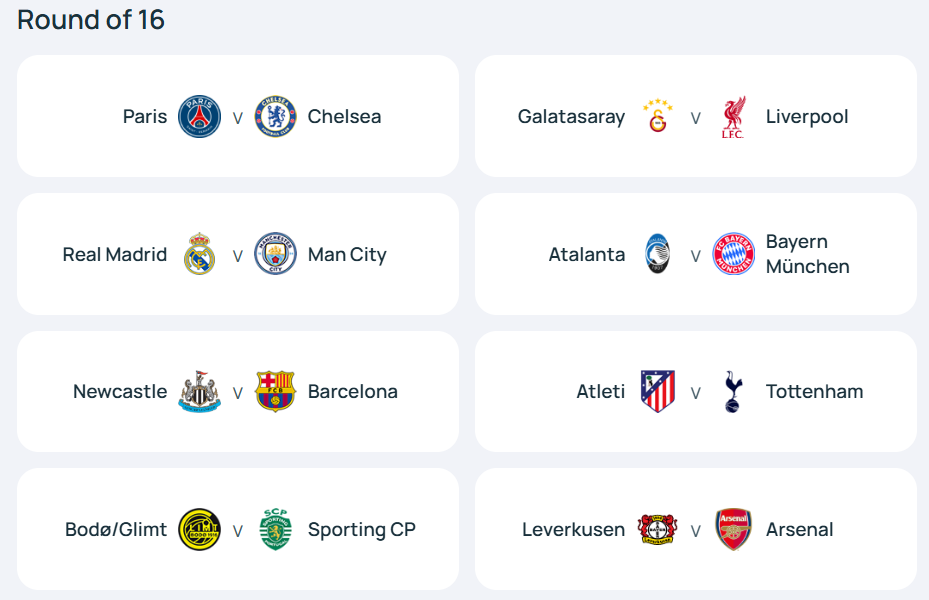929x600 pixels.
Task: Click the FC Barcelona blaugrana badge
Action: point(277,391)
